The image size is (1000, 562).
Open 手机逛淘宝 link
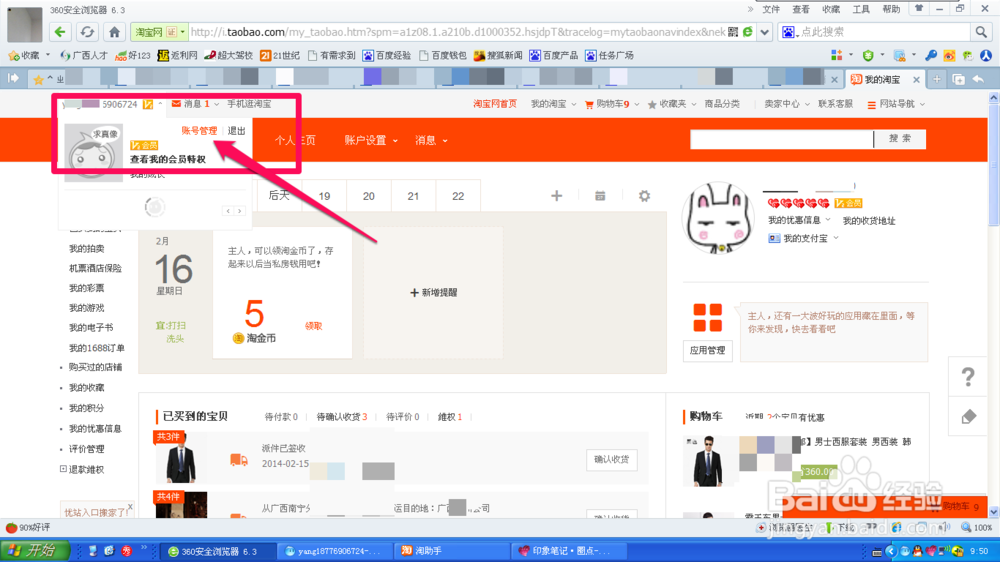(249, 104)
